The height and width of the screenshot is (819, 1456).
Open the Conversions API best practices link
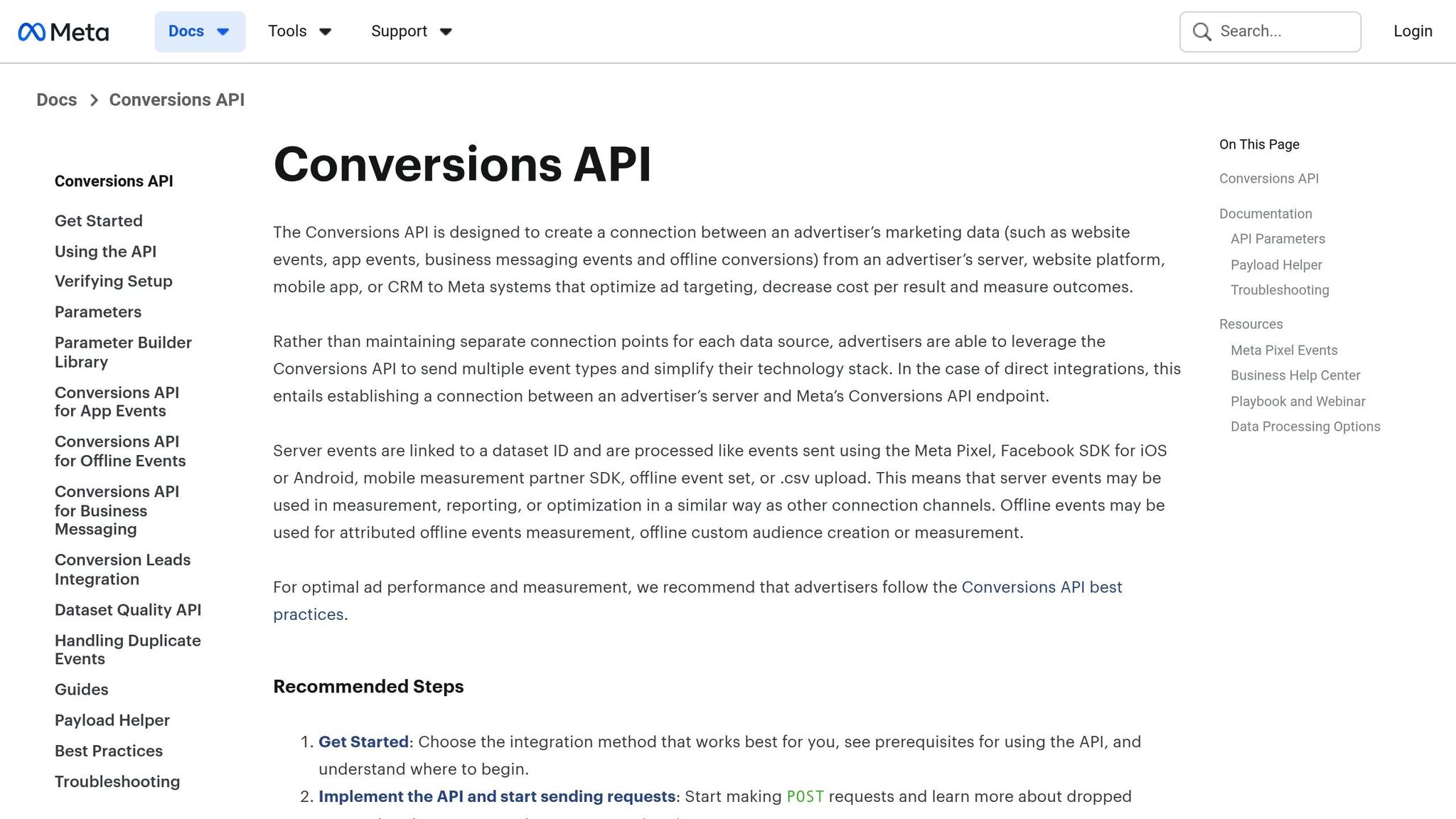(1042, 587)
